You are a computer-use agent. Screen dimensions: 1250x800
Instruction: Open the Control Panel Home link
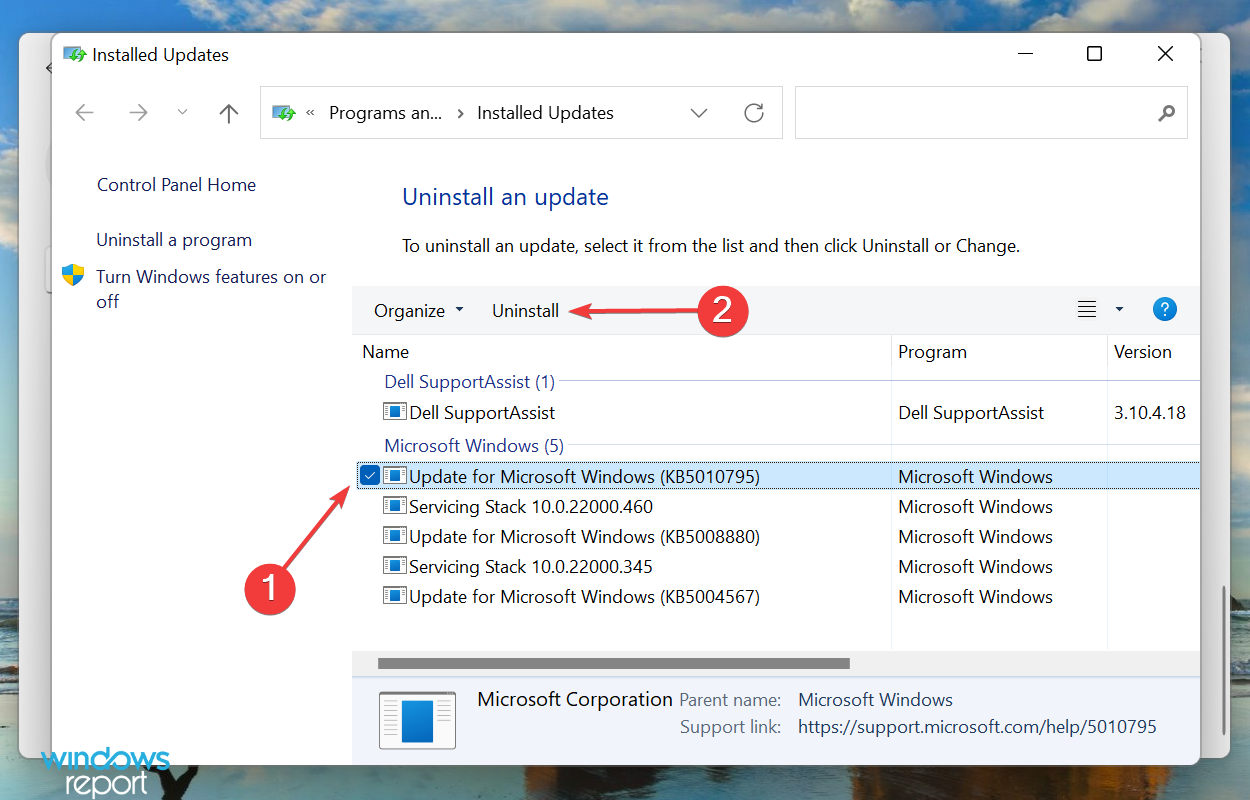tap(176, 184)
